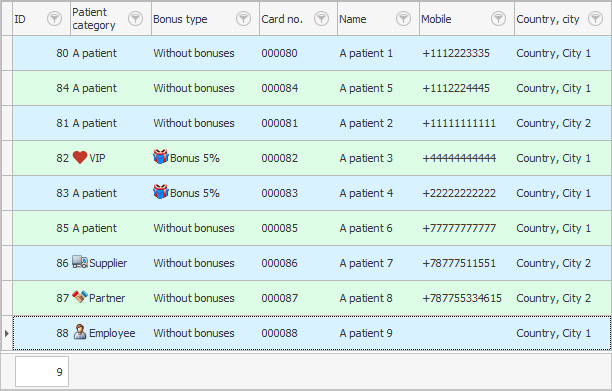Select card number 000080
The height and width of the screenshot is (391, 612).
[x=279, y=53]
